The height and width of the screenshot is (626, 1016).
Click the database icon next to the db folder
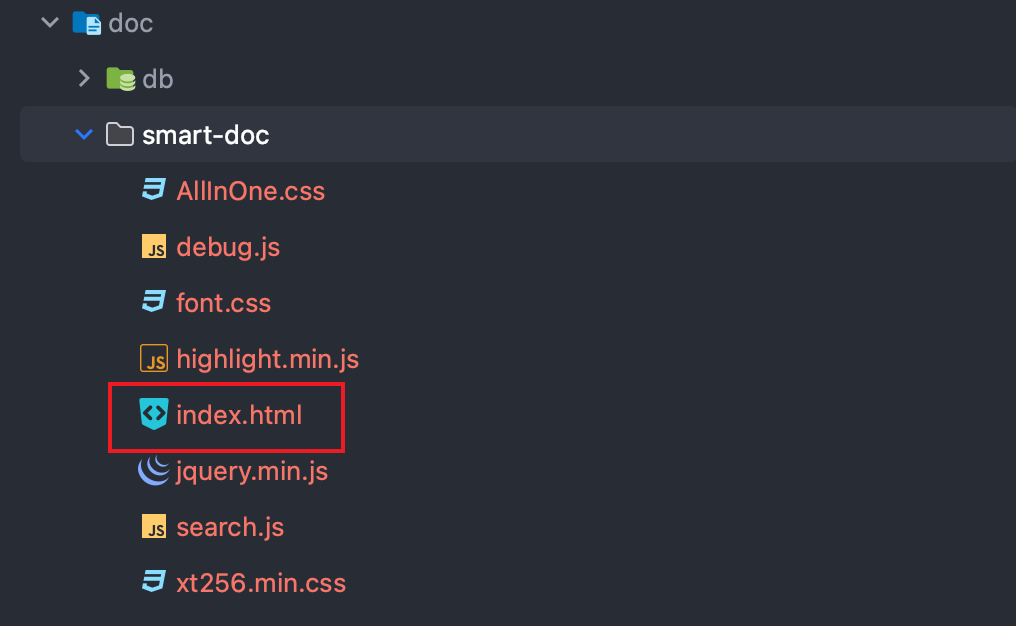click(119, 78)
